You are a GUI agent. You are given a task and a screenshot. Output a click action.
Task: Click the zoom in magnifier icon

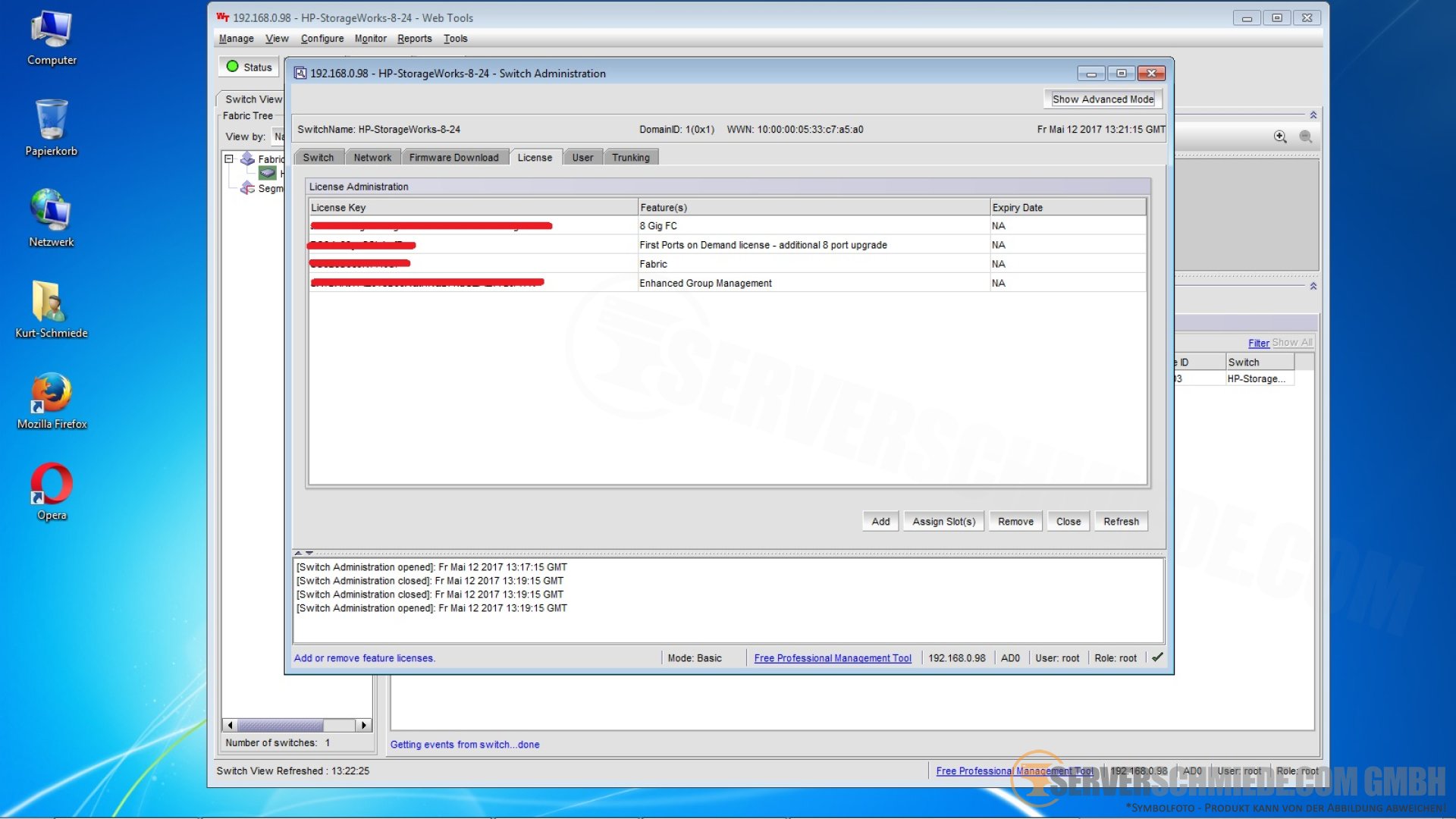[x=1280, y=136]
